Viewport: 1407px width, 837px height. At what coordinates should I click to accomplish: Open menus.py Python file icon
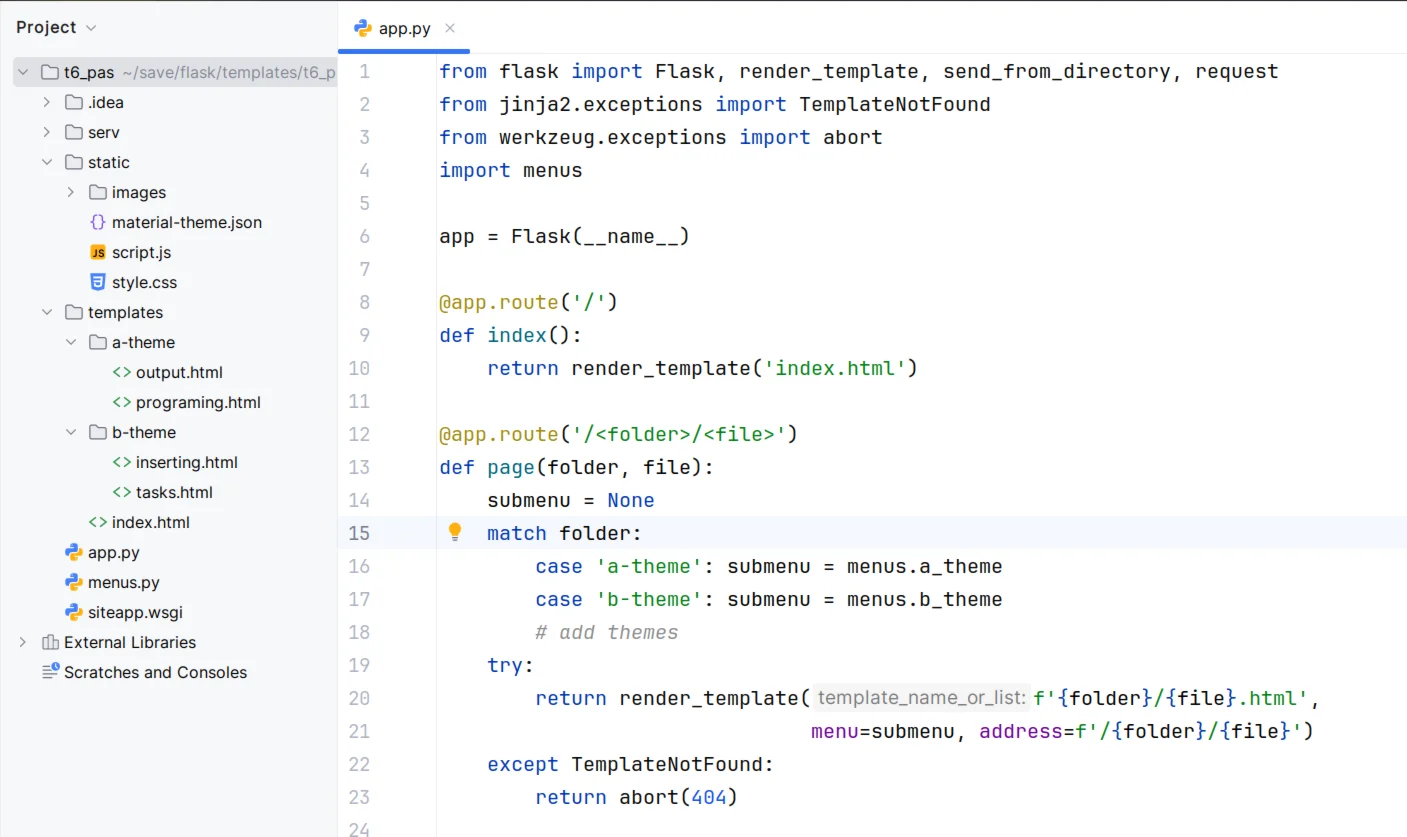[73, 582]
